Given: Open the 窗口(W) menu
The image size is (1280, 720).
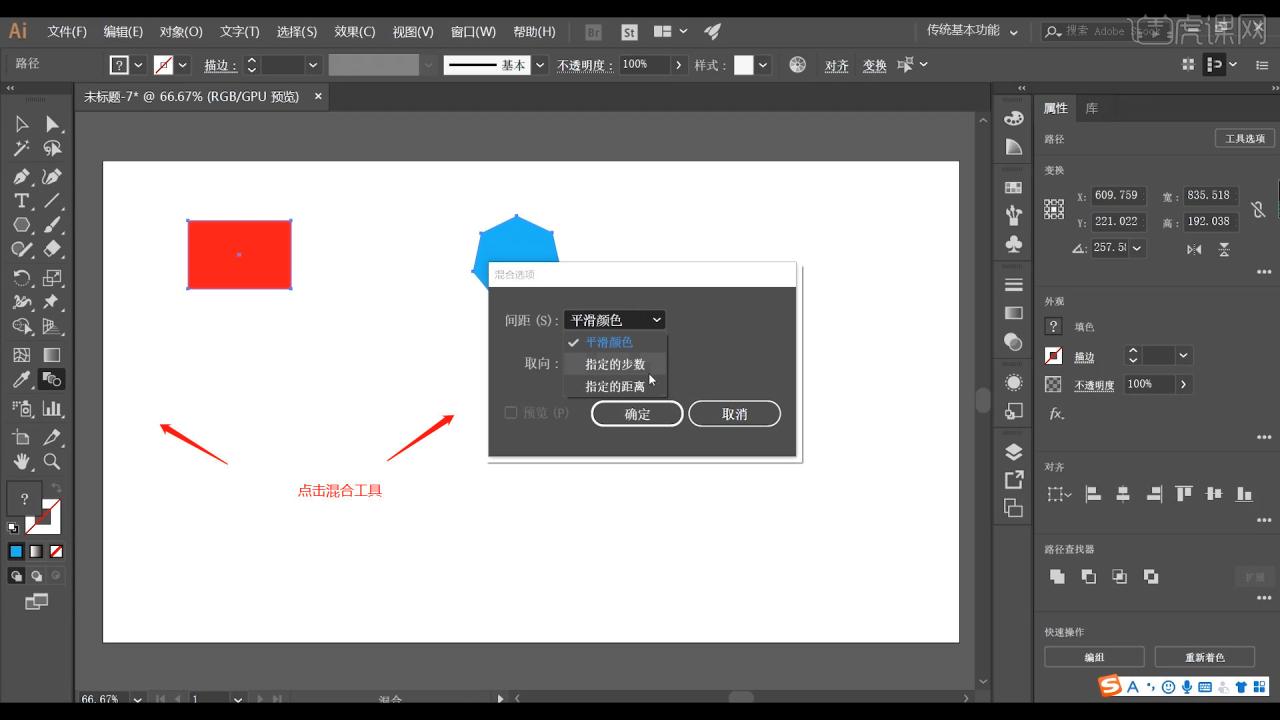Looking at the screenshot, I should click(473, 31).
